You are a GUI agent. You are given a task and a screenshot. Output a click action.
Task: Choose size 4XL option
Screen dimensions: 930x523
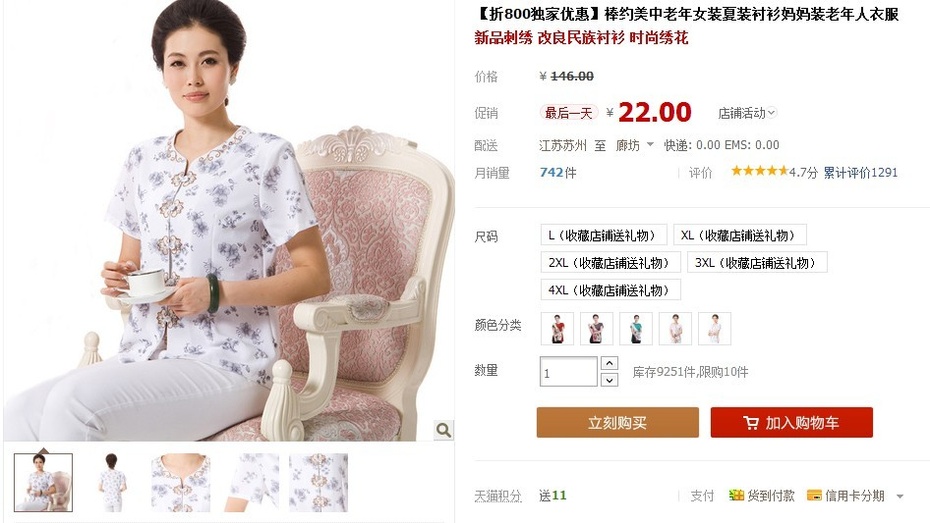pos(610,290)
